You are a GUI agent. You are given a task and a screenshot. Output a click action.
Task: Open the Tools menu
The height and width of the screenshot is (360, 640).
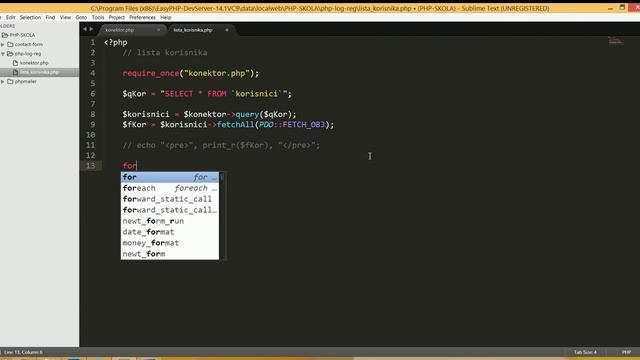coord(98,18)
